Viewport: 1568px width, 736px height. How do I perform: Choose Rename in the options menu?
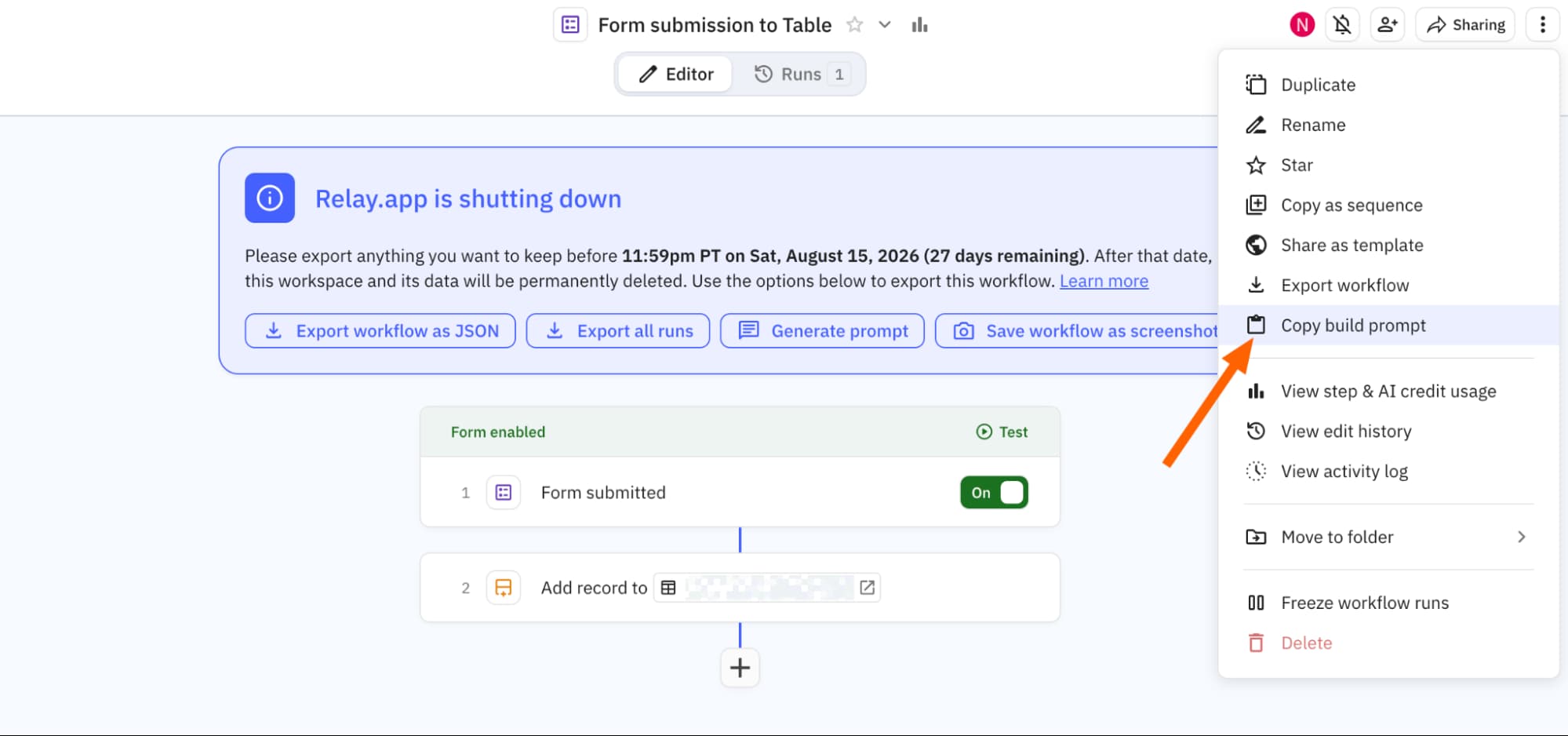(x=1388, y=125)
